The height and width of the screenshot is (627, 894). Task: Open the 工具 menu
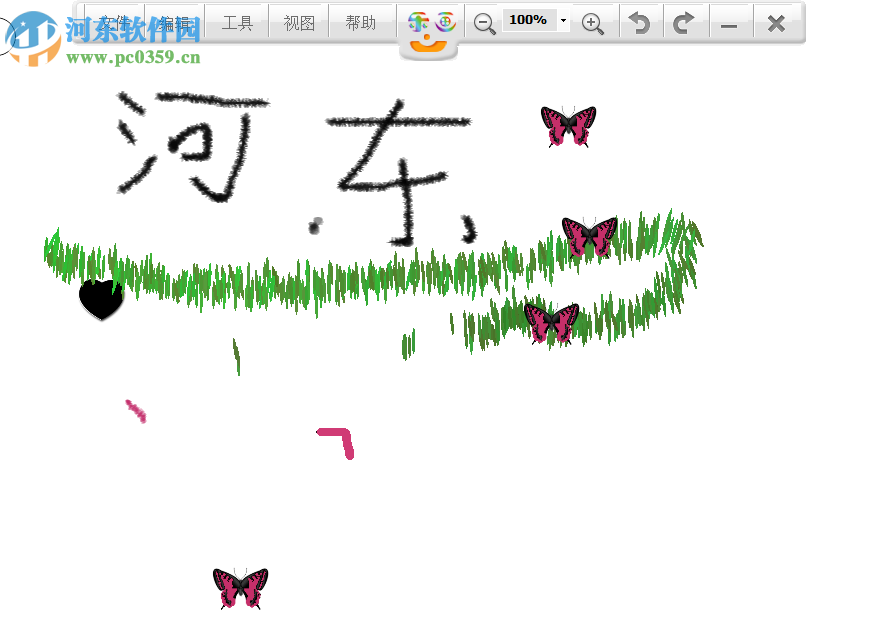[237, 23]
